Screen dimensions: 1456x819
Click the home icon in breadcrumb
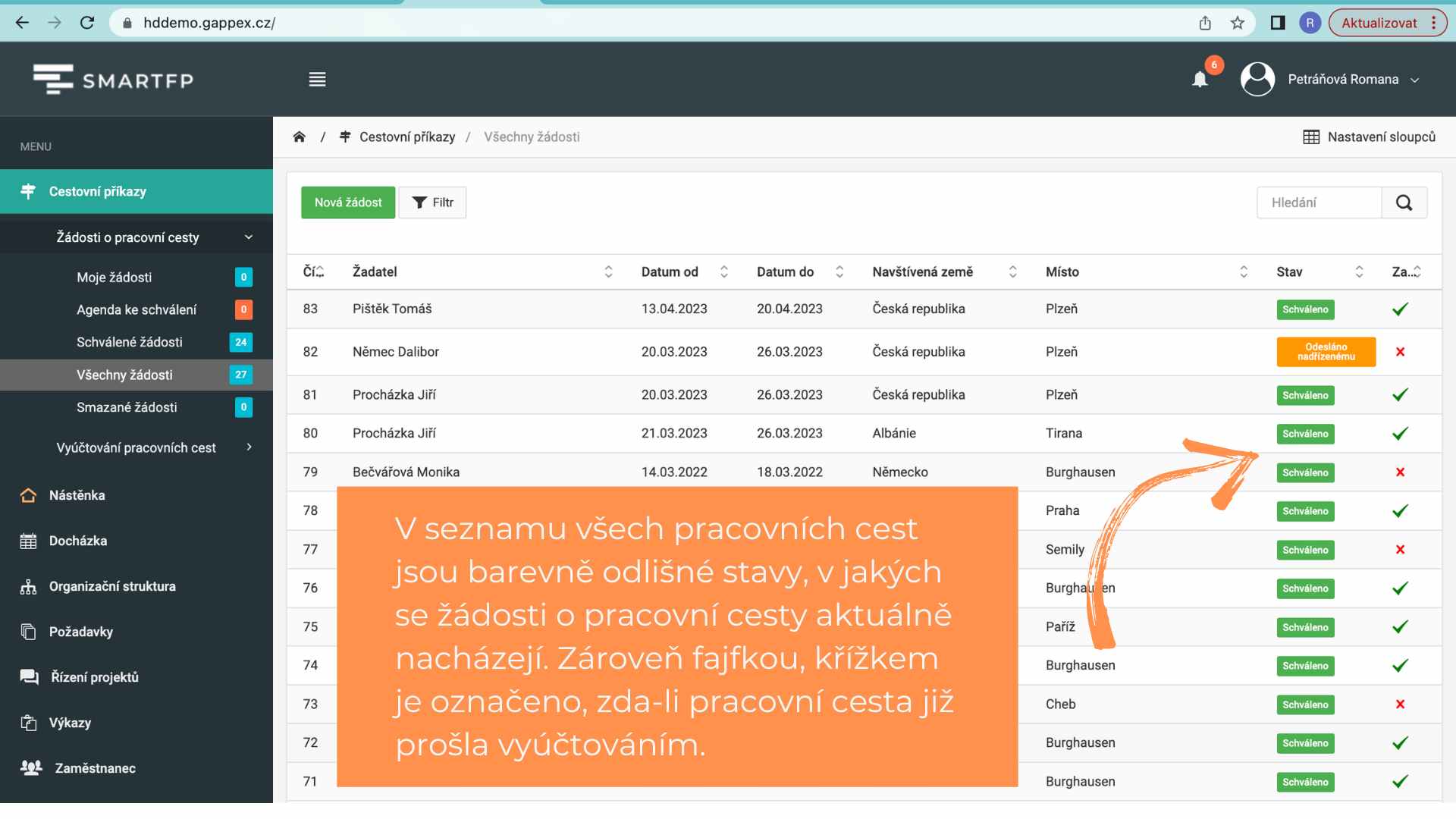tap(299, 137)
